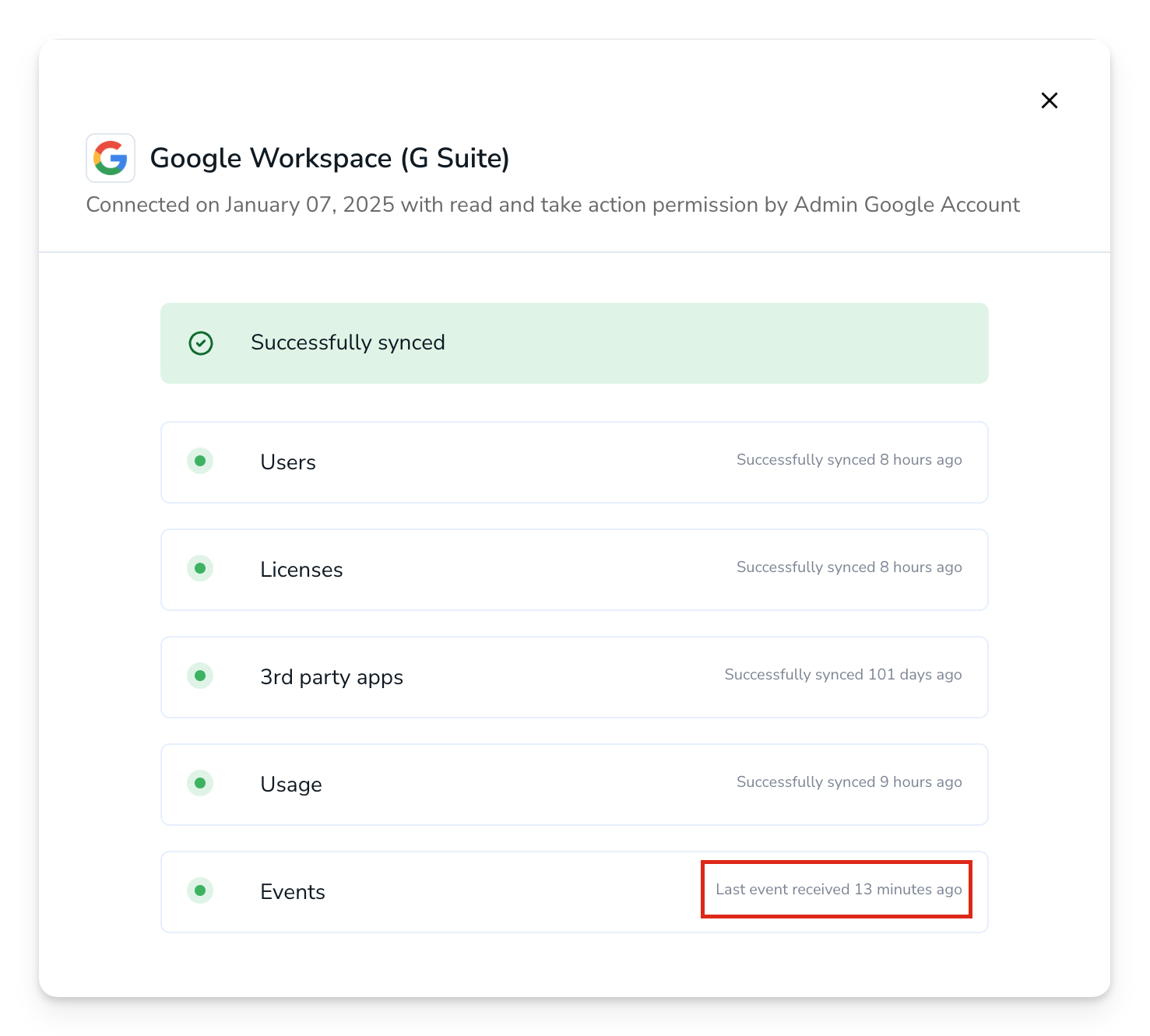
Task: Click the 'Google Workspace (G Suite)' title
Action: pos(329,159)
